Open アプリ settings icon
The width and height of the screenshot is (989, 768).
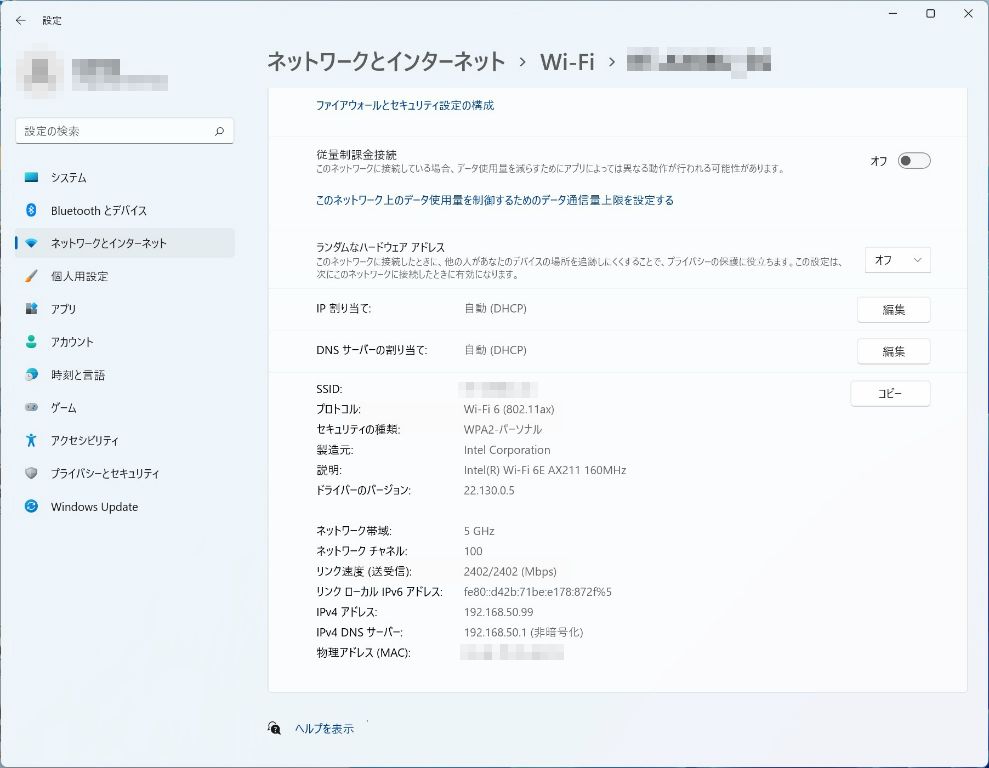[x=31, y=309]
